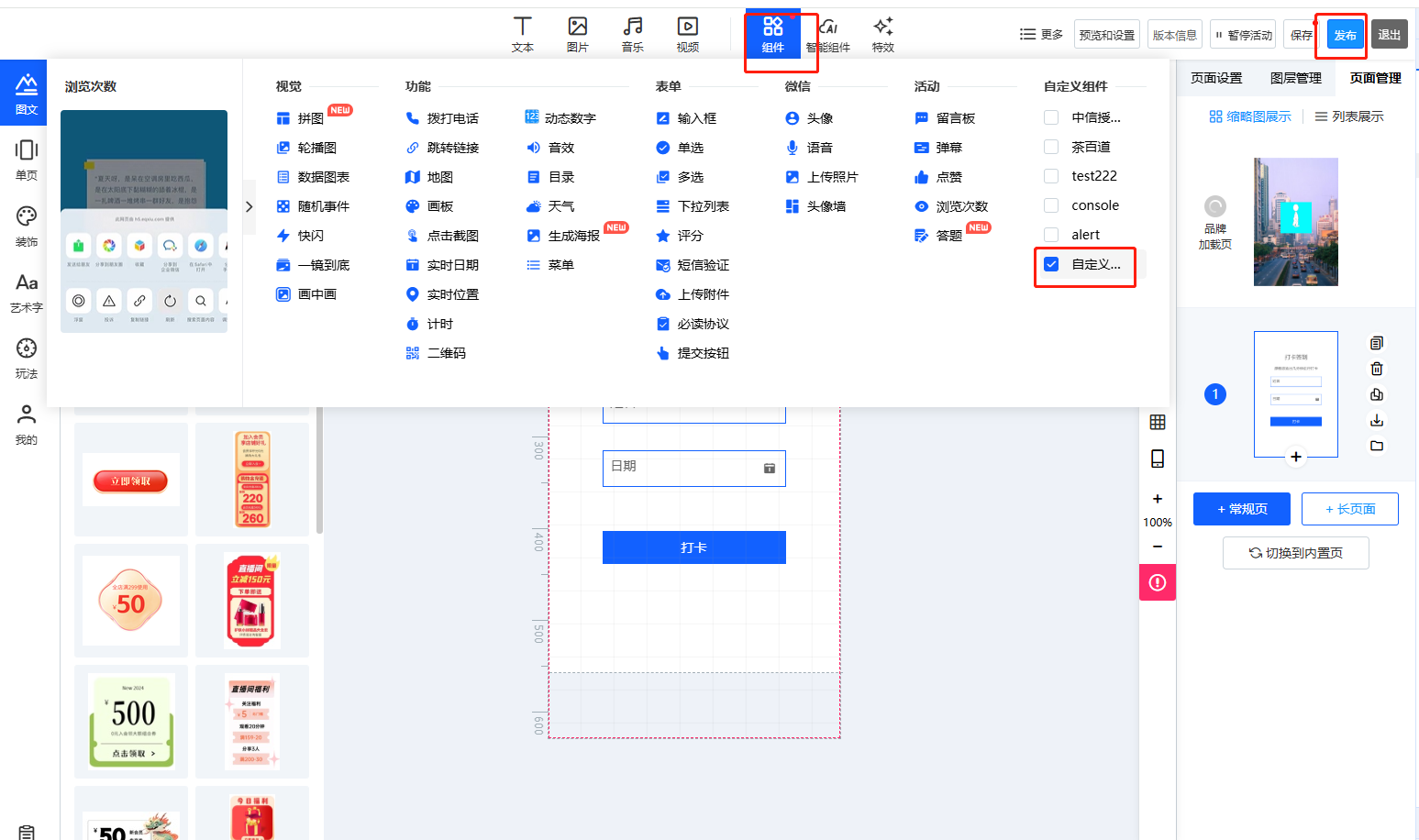
Task: Open the 更多 more menu
Action: tap(1041, 35)
